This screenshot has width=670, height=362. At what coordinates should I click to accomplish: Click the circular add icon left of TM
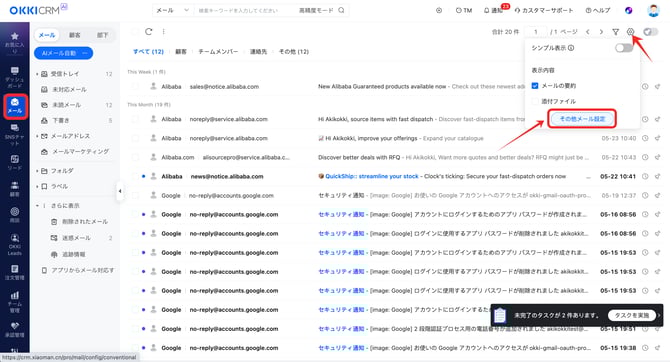(x=439, y=10)
